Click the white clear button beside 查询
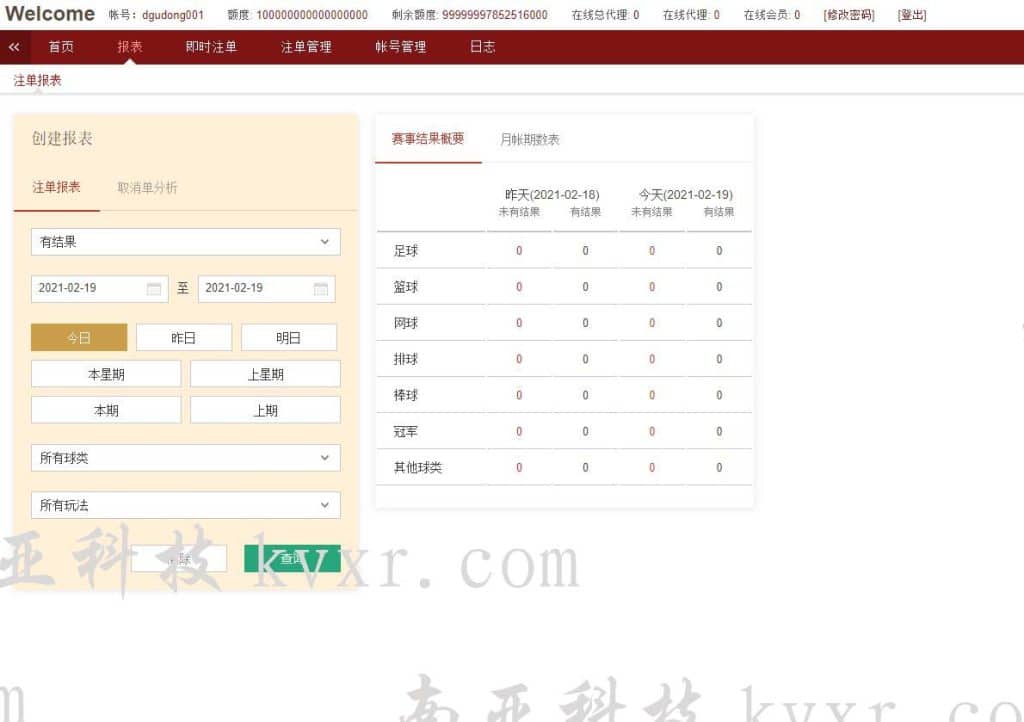Viewport: 1024px width, 722px height. [179, 559]
